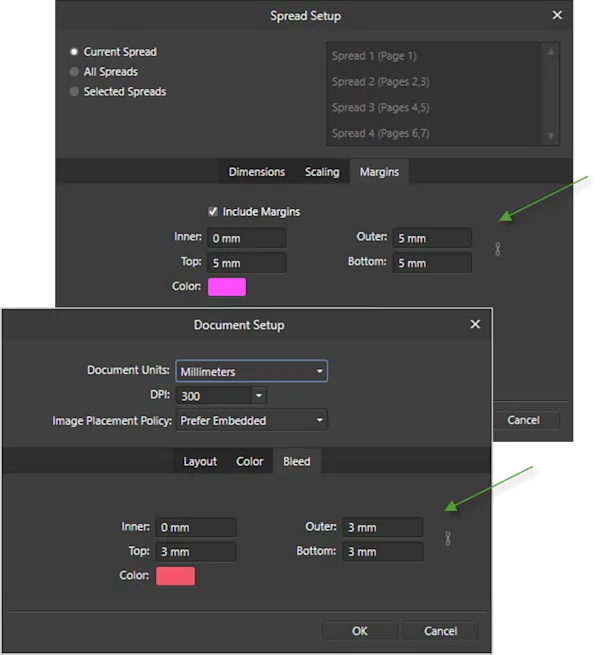Click Inner margin field in Spread Setup
Image resolution: width=600 pixels, height=655 pixels.
pos(247,238)
